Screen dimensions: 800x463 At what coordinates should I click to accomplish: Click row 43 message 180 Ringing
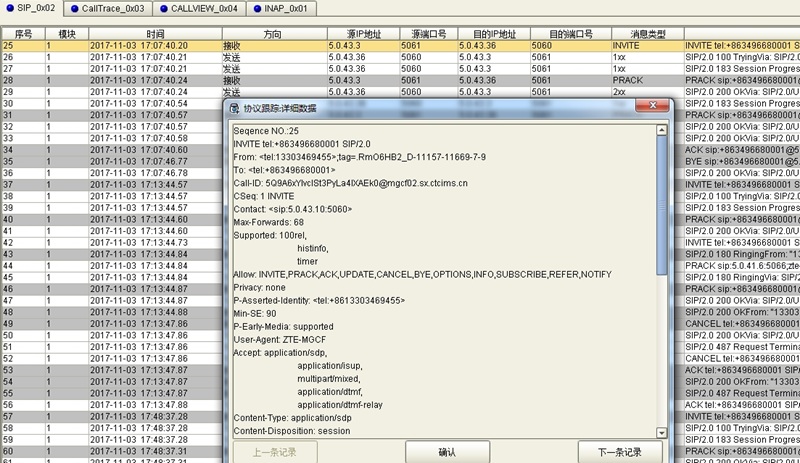coord(742,254)
